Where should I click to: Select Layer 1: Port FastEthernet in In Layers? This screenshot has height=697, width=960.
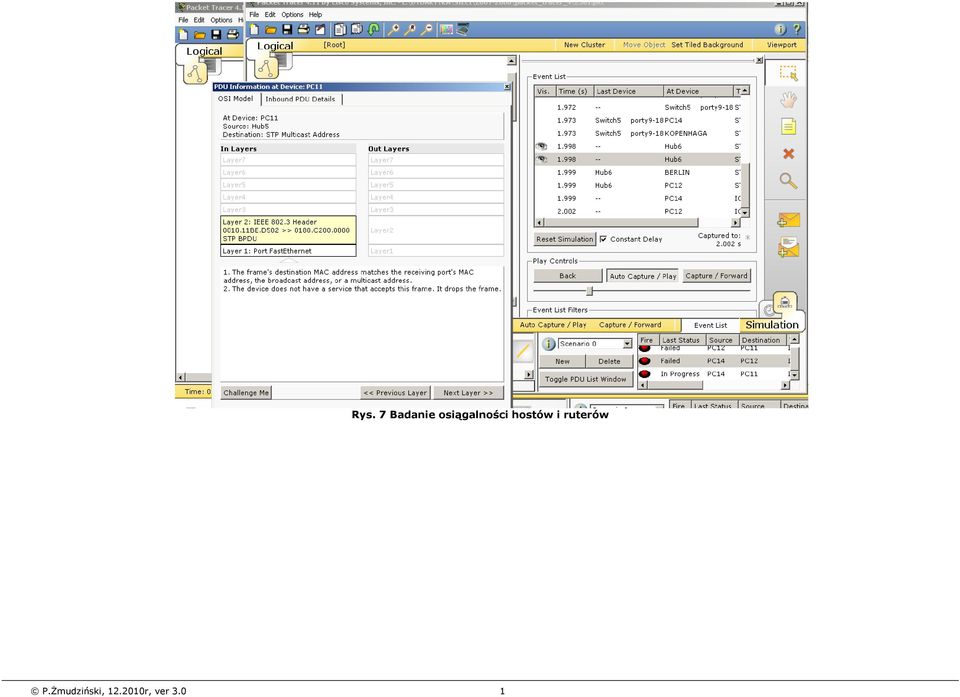pos(288,251)
